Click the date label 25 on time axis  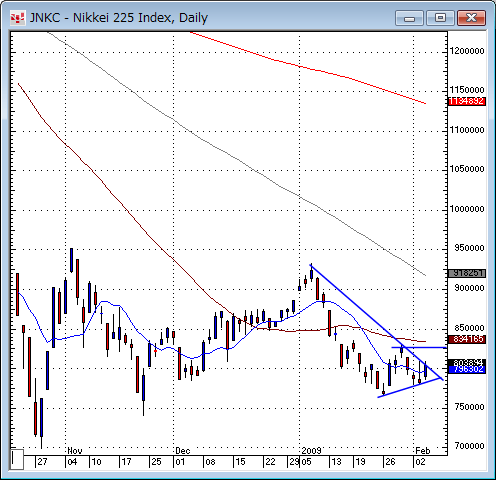coord(156,462)
